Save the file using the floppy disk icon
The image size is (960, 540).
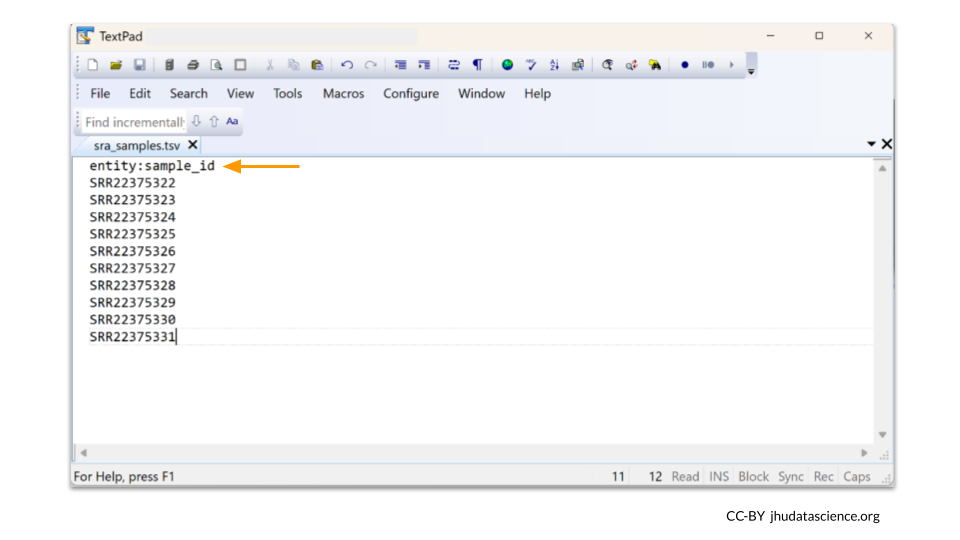coord(139,65)
